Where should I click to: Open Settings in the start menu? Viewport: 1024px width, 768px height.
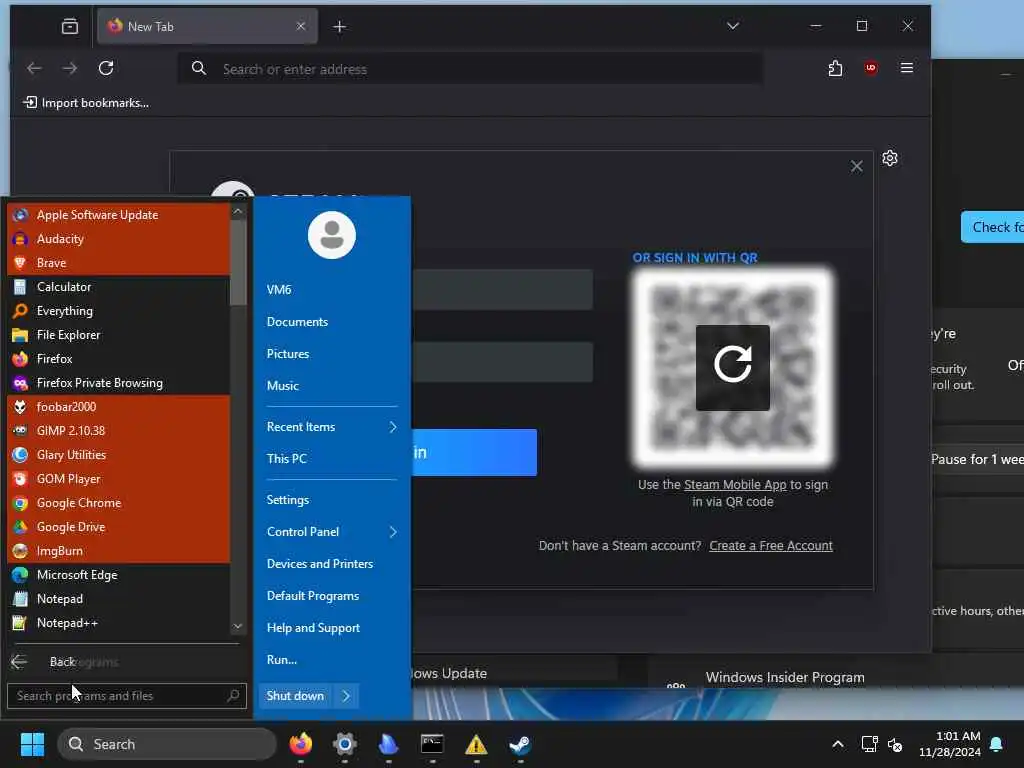(x=288, y=500)
